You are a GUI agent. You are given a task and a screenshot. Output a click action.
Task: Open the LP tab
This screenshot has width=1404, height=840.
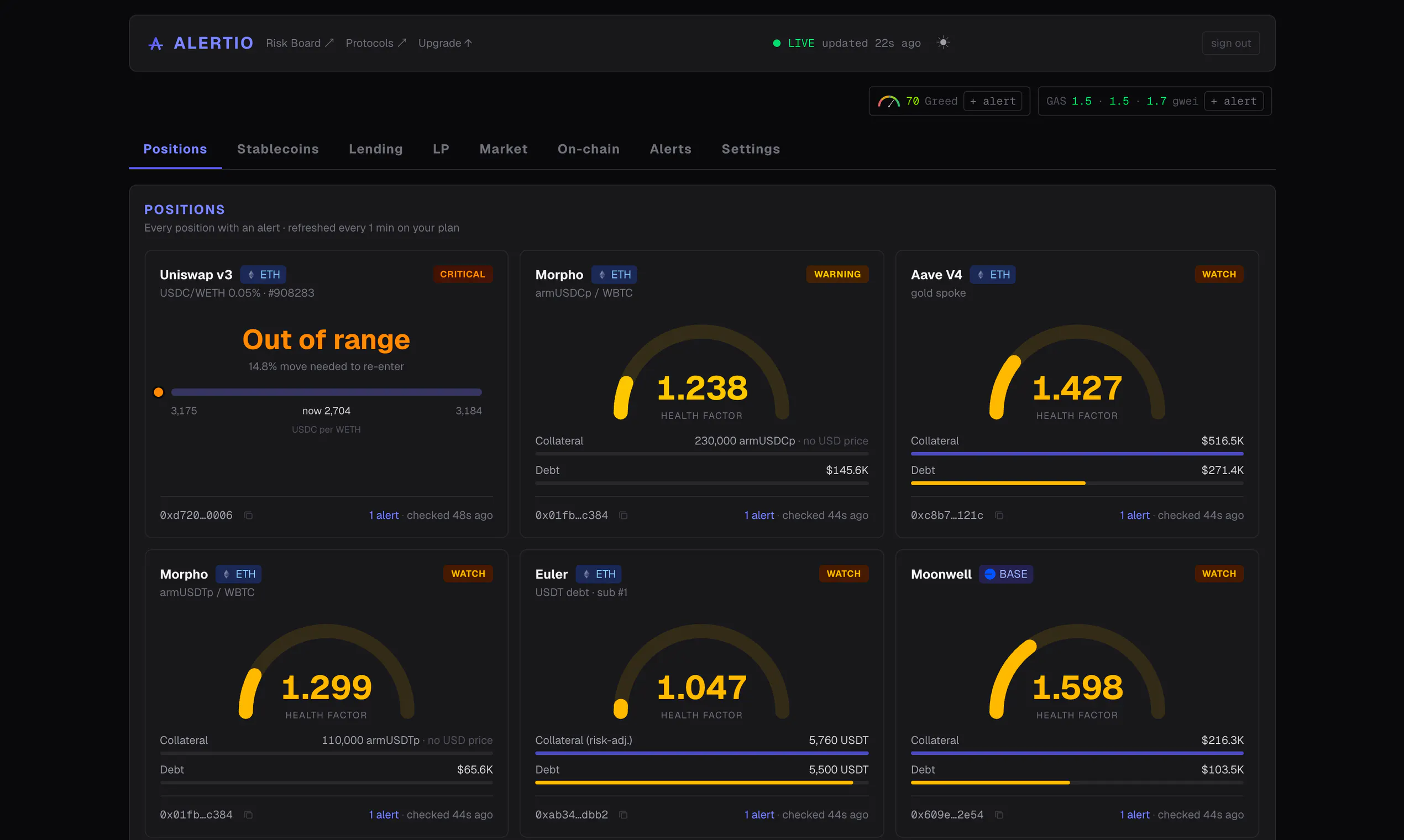[441, 149]
